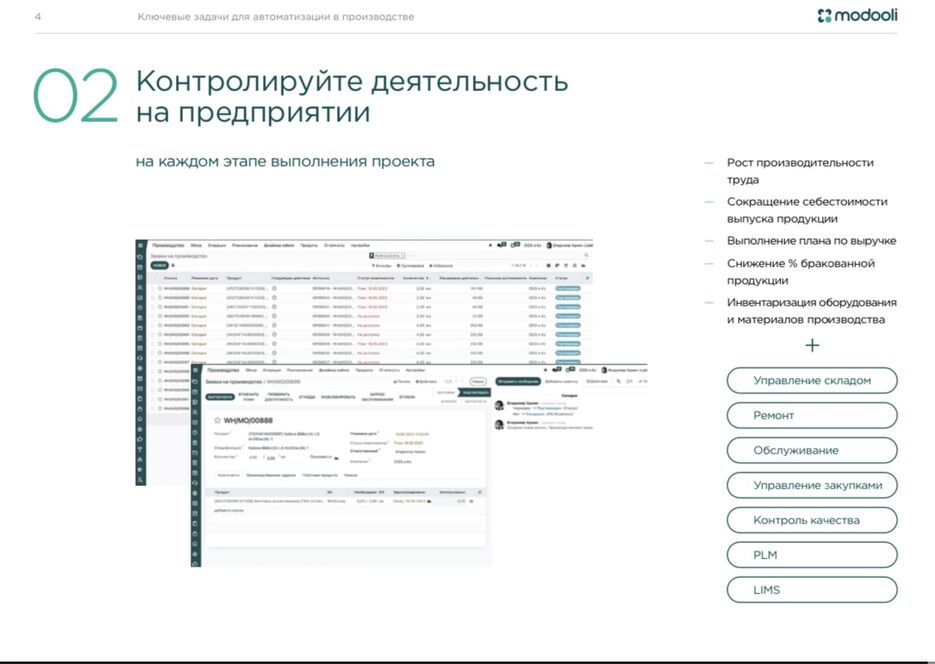Image resolution: width=935 pixels, height=664 pixels.
Task: Check the first order row checkbox
Action: (x=156, y=288)
